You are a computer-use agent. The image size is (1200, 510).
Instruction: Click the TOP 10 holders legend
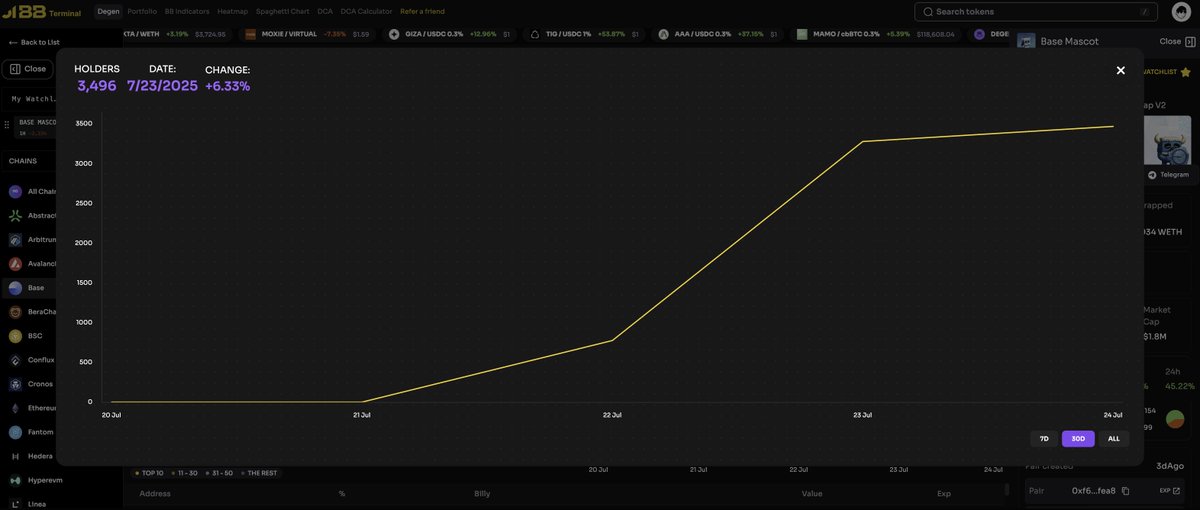(148, 473)
